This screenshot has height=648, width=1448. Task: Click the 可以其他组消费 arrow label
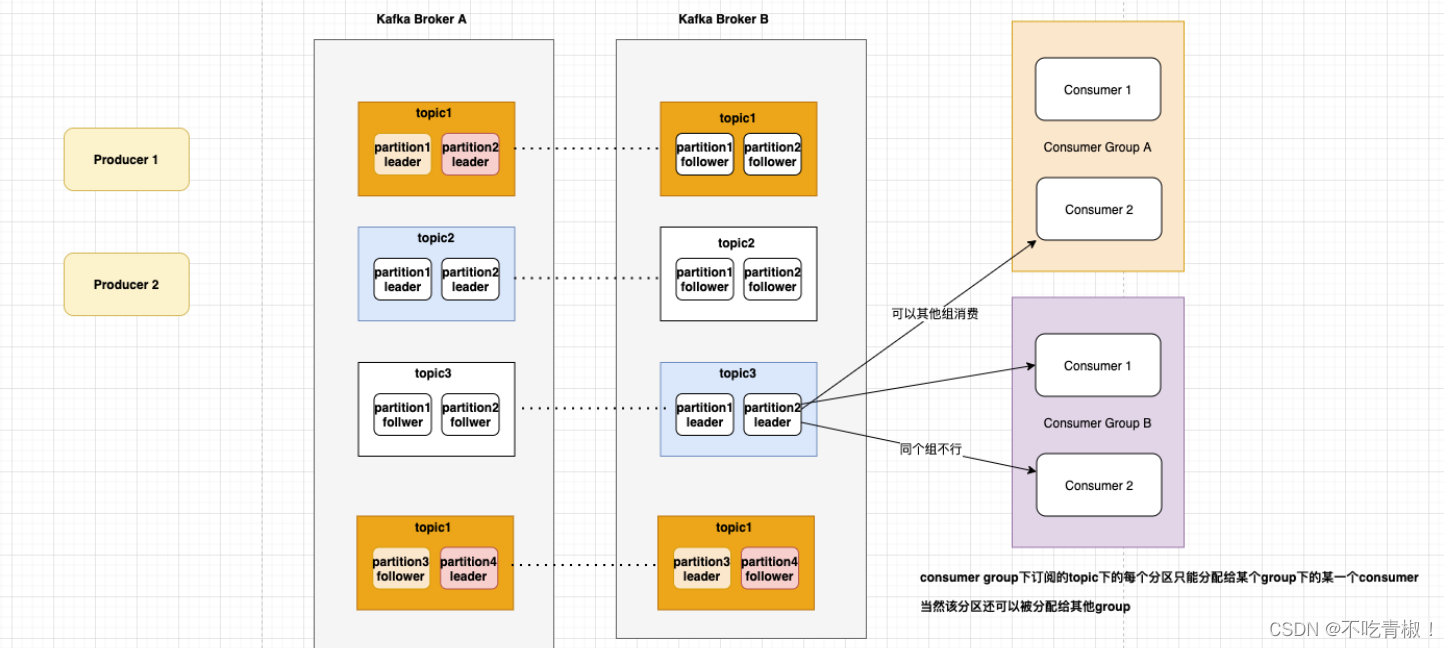pyautogui.click(x=934, y=314)
